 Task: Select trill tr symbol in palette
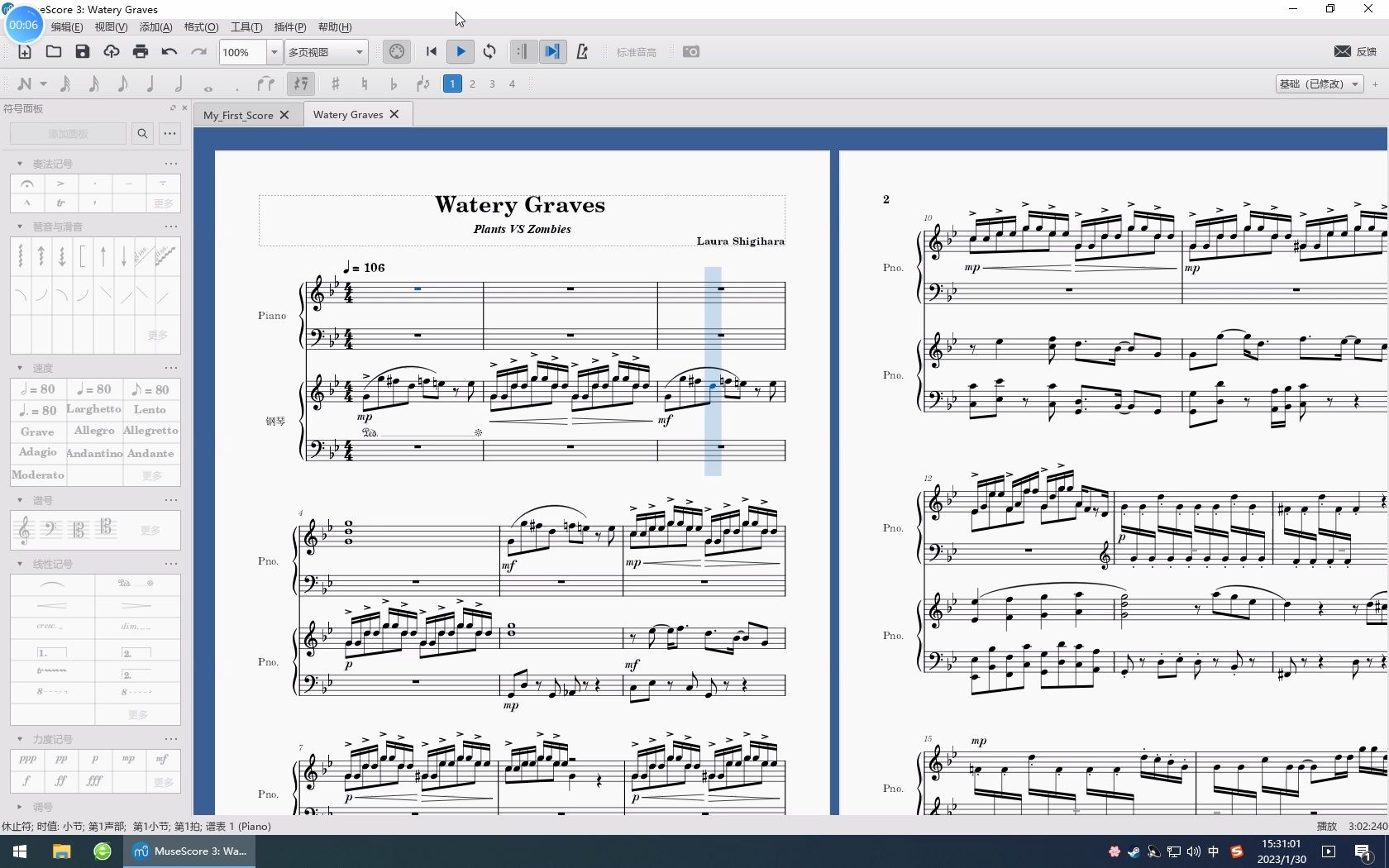click(x=60, y=203)
